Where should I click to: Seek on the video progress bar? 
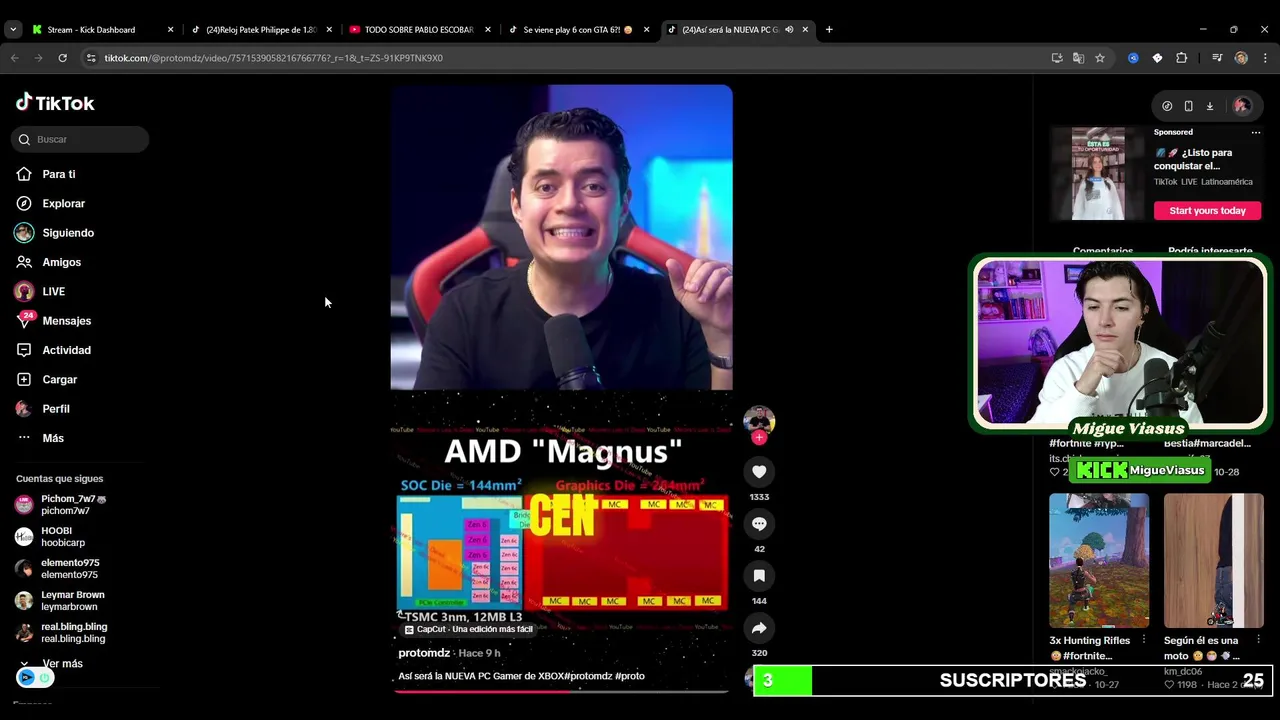click(x=561, y=690)
